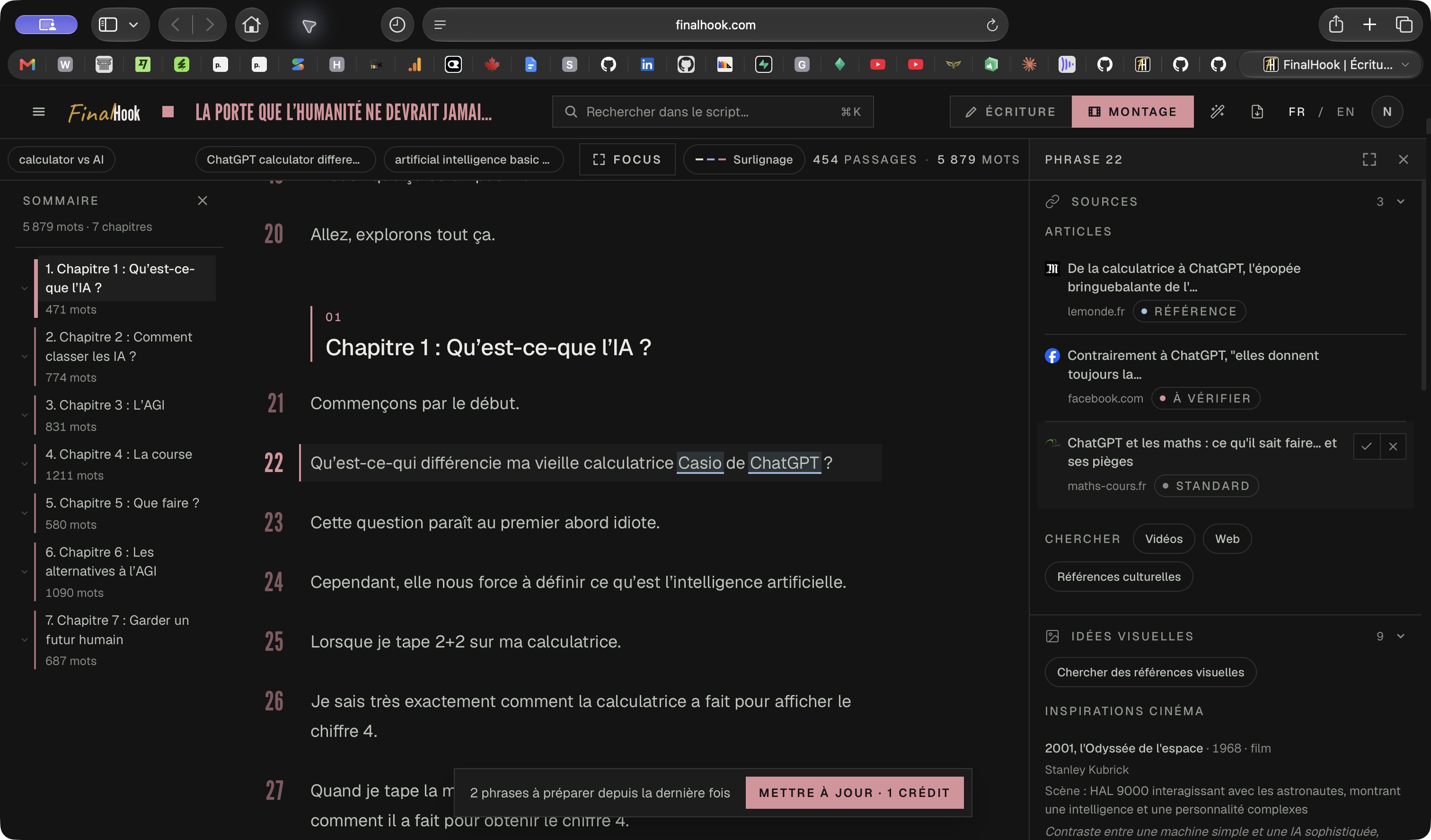The height and width of the screenshot is (840, 1431).
Task: Toggle Focus mode
Action: coord(627,159)
